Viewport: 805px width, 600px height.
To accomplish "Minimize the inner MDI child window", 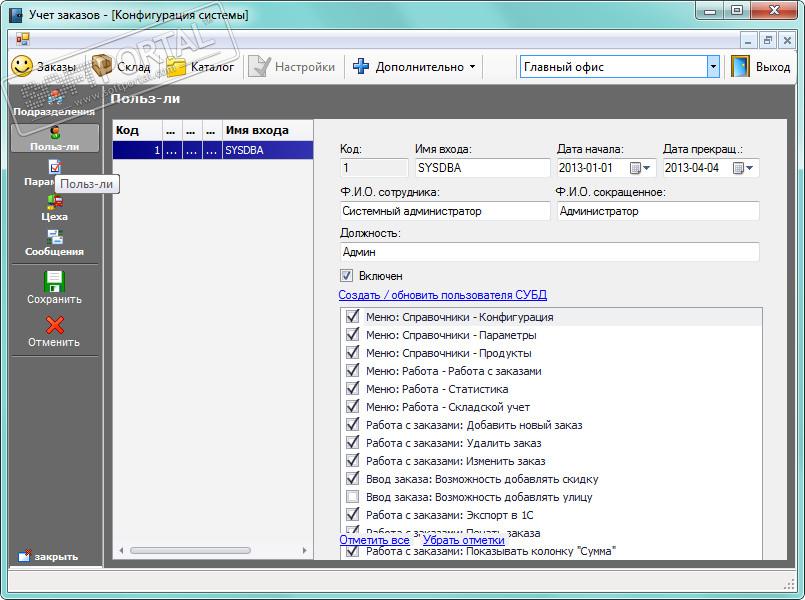I will coord(748,40).
